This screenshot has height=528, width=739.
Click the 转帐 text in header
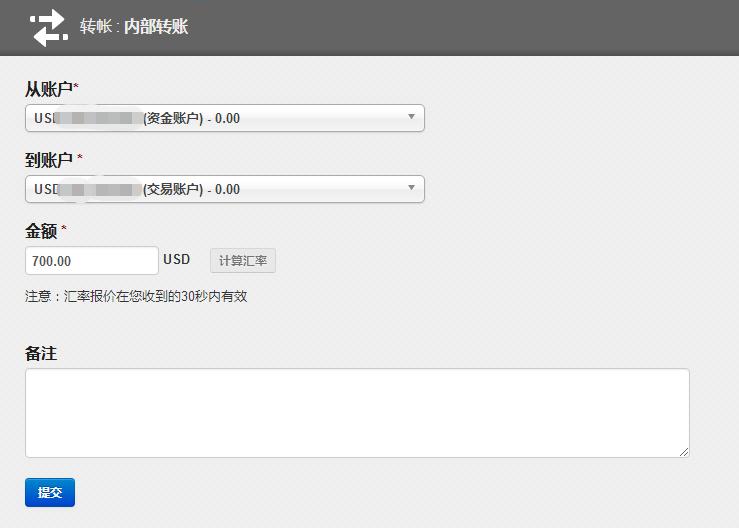[x=96, y=27]
